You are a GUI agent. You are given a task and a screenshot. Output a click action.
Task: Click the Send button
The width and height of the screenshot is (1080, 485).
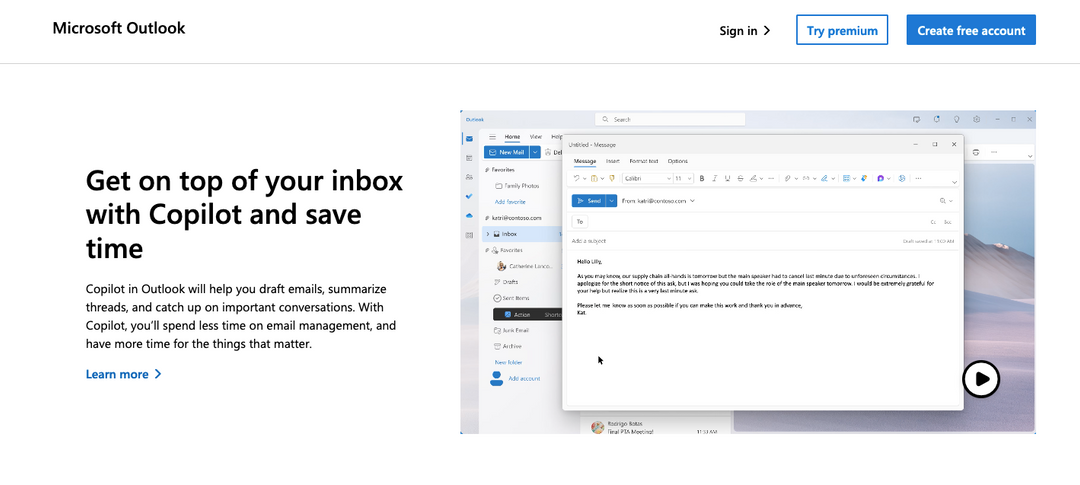point(588,200)
